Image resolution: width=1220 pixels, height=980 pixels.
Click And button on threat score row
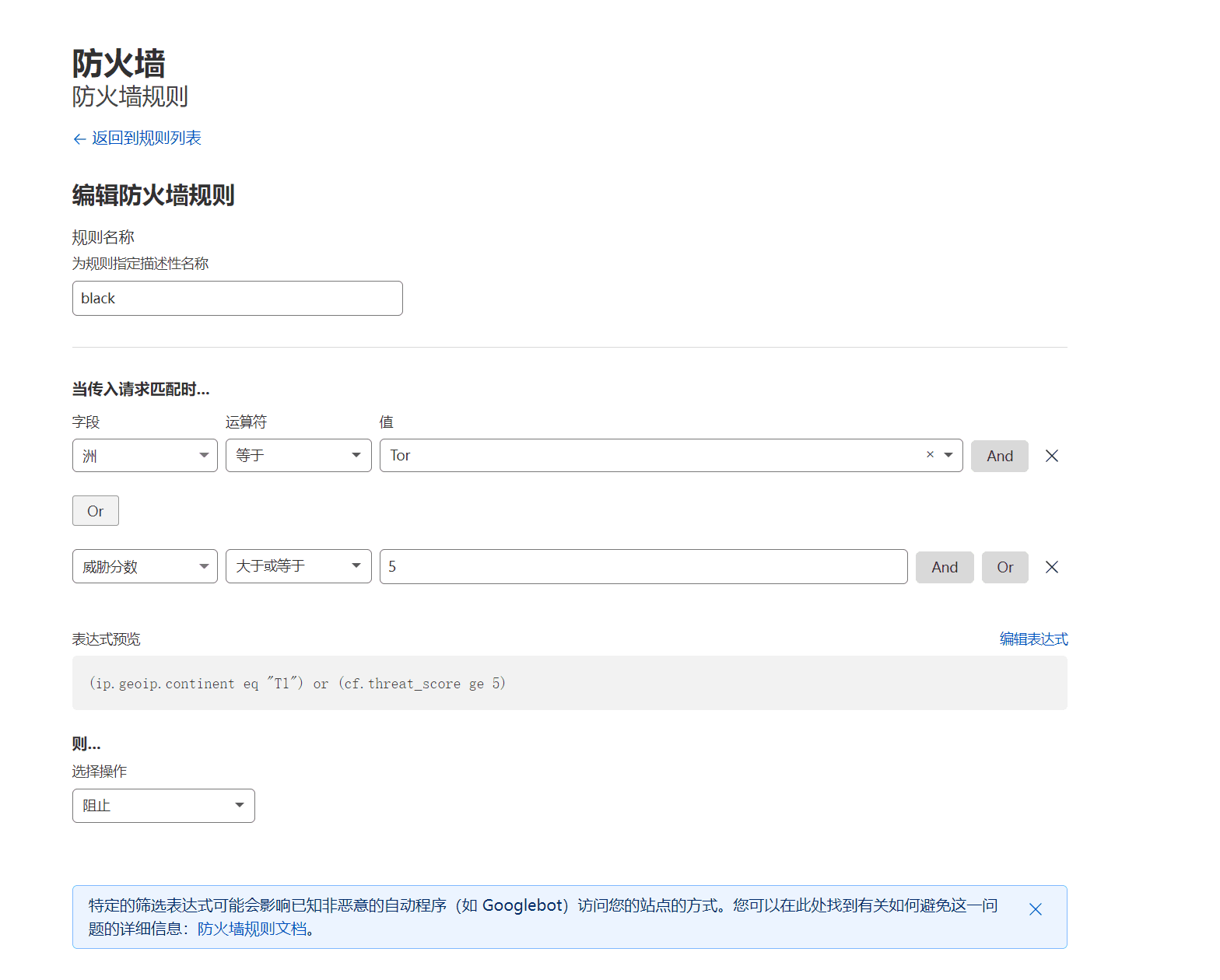click(x=944, y=567)
